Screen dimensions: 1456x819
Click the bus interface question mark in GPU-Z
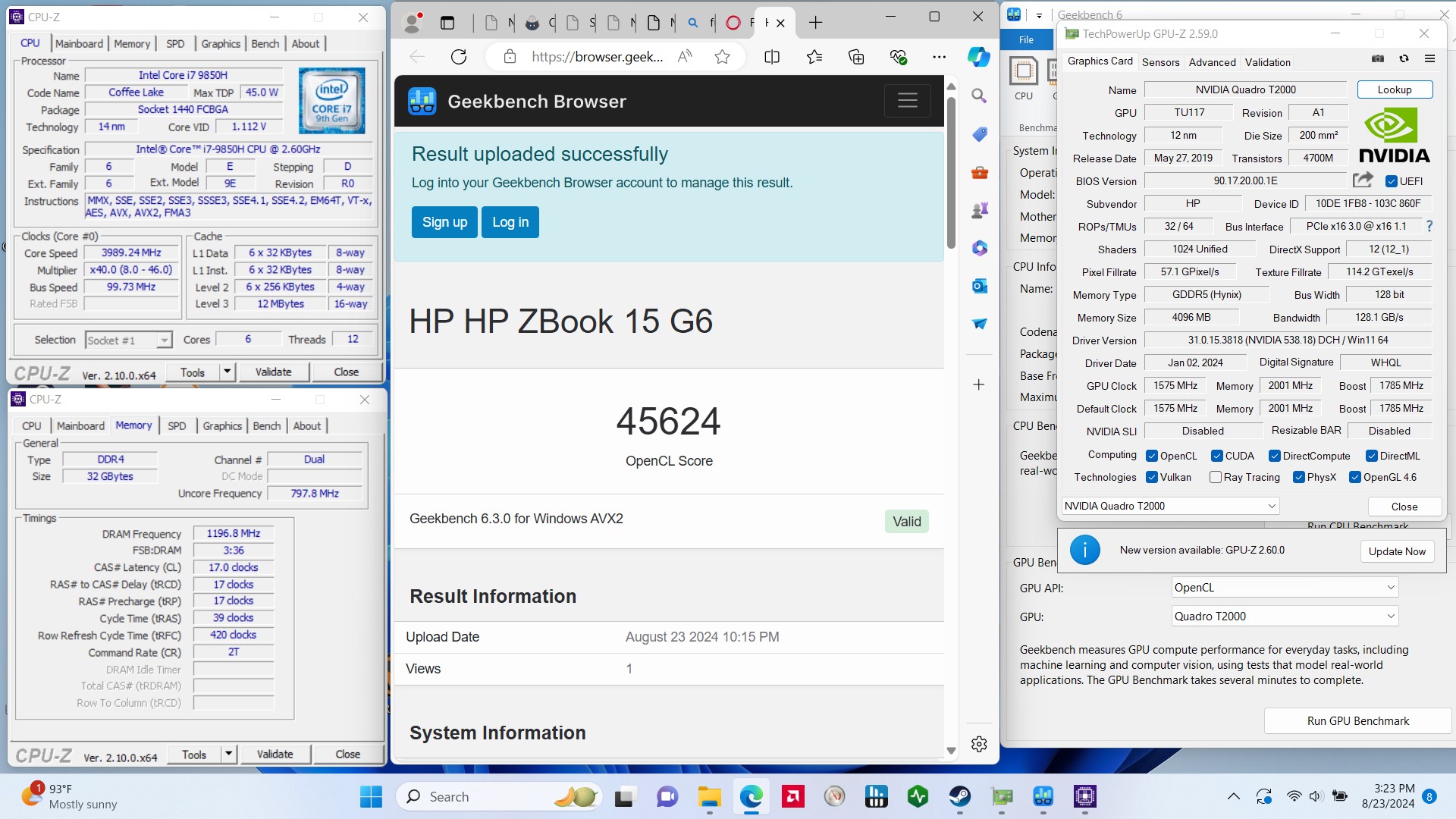coord(1429,226)
